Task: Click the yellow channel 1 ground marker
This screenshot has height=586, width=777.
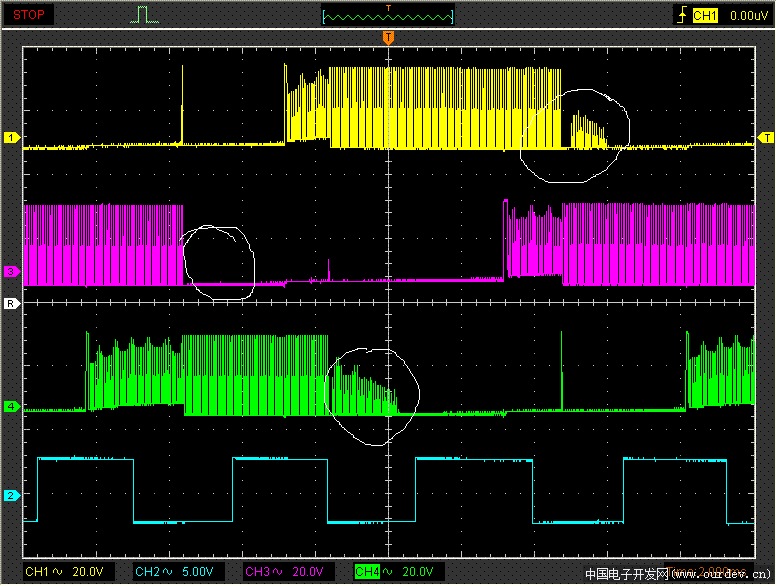Action: coord(12,137)
